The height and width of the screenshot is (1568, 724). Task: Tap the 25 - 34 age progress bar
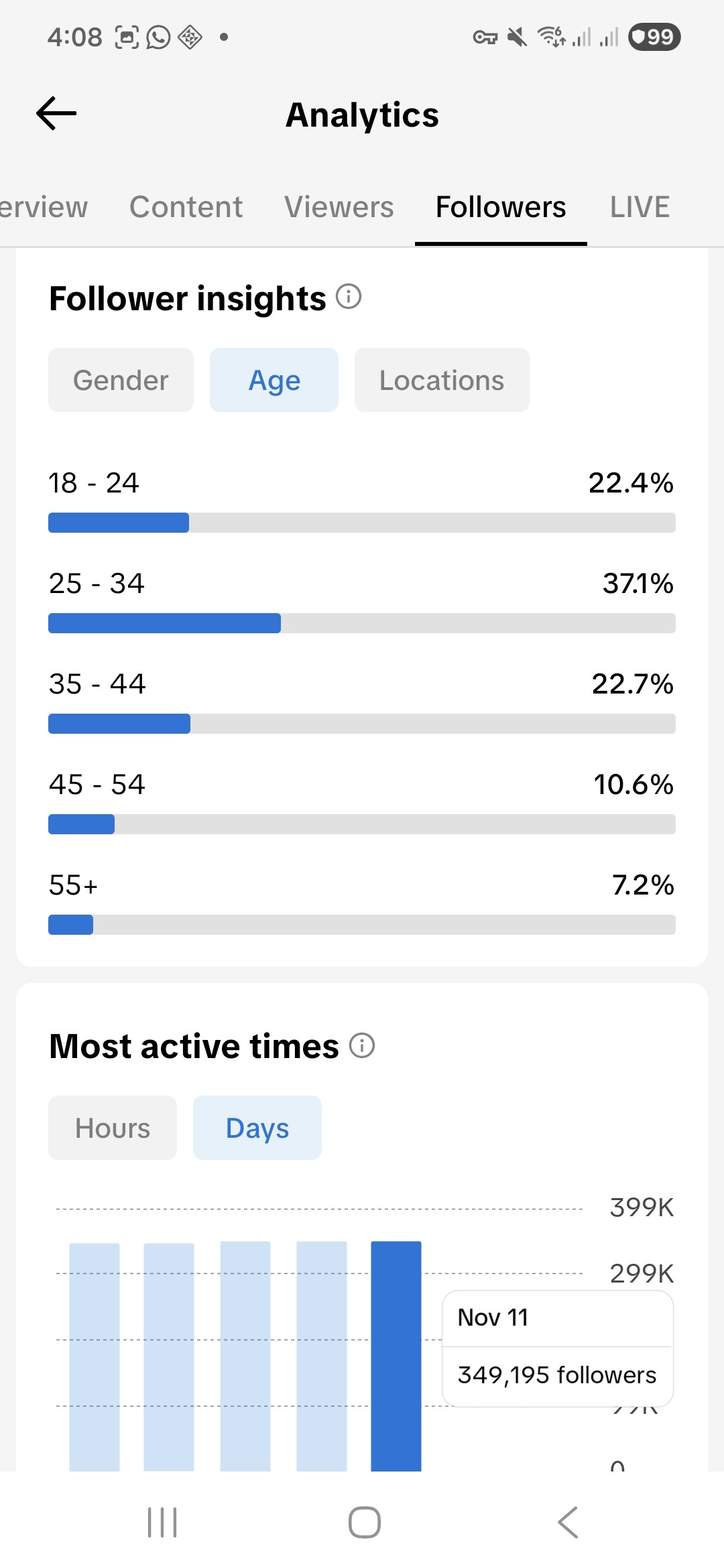[362, 623]
